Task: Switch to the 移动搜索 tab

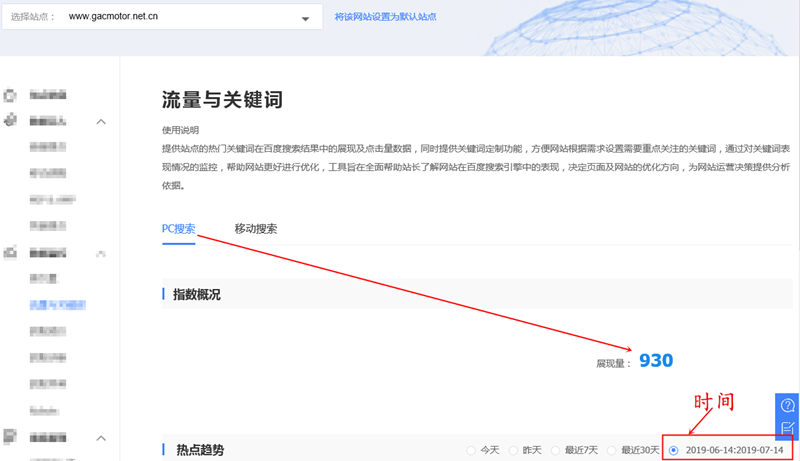Action: pos(256,229)
